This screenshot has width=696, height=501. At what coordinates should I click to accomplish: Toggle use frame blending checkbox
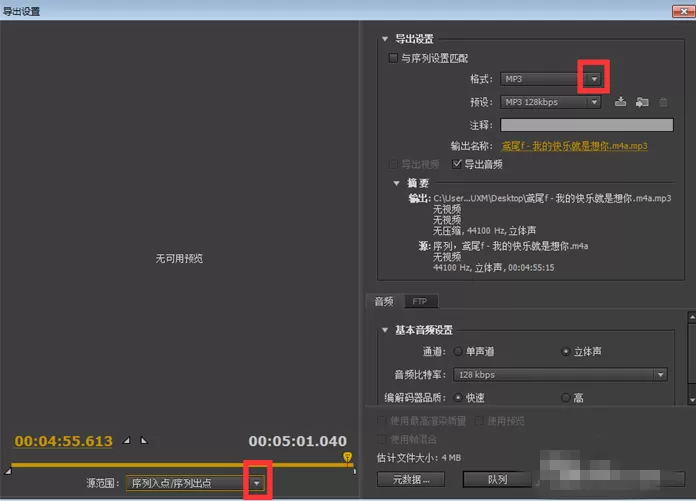(x=381, y=439)
